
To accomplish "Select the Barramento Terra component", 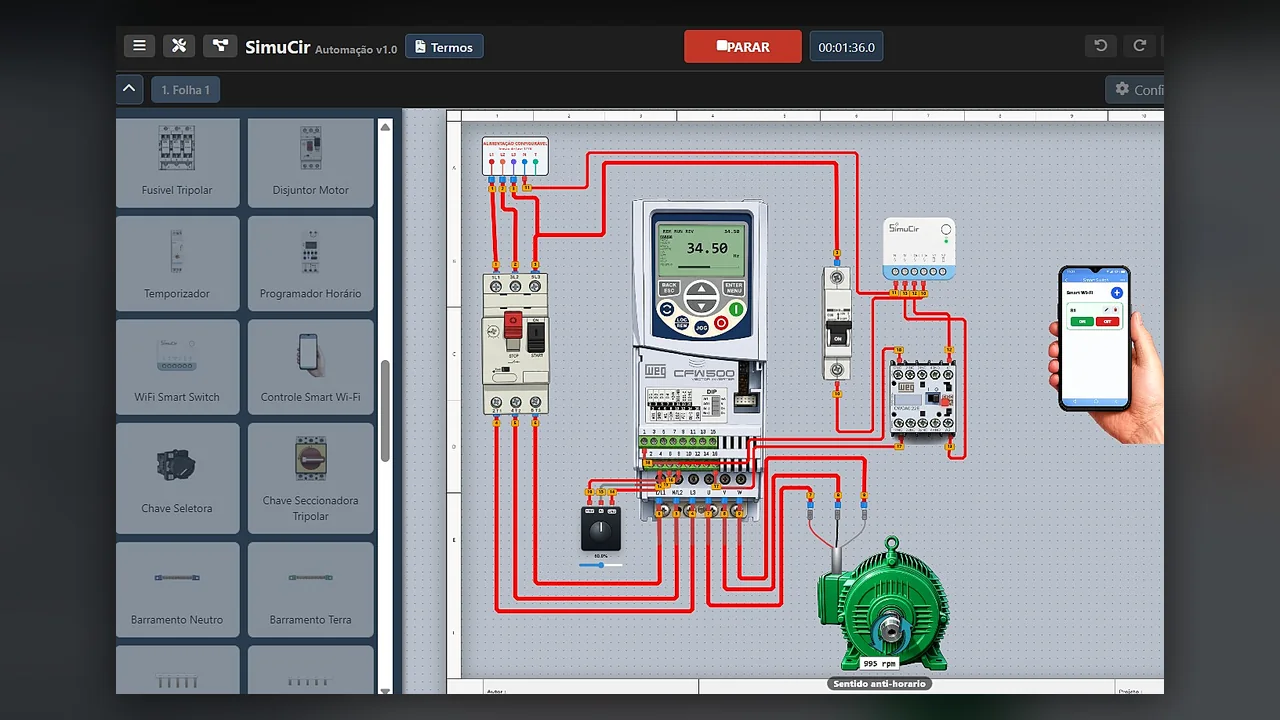I will click(311, 590).
